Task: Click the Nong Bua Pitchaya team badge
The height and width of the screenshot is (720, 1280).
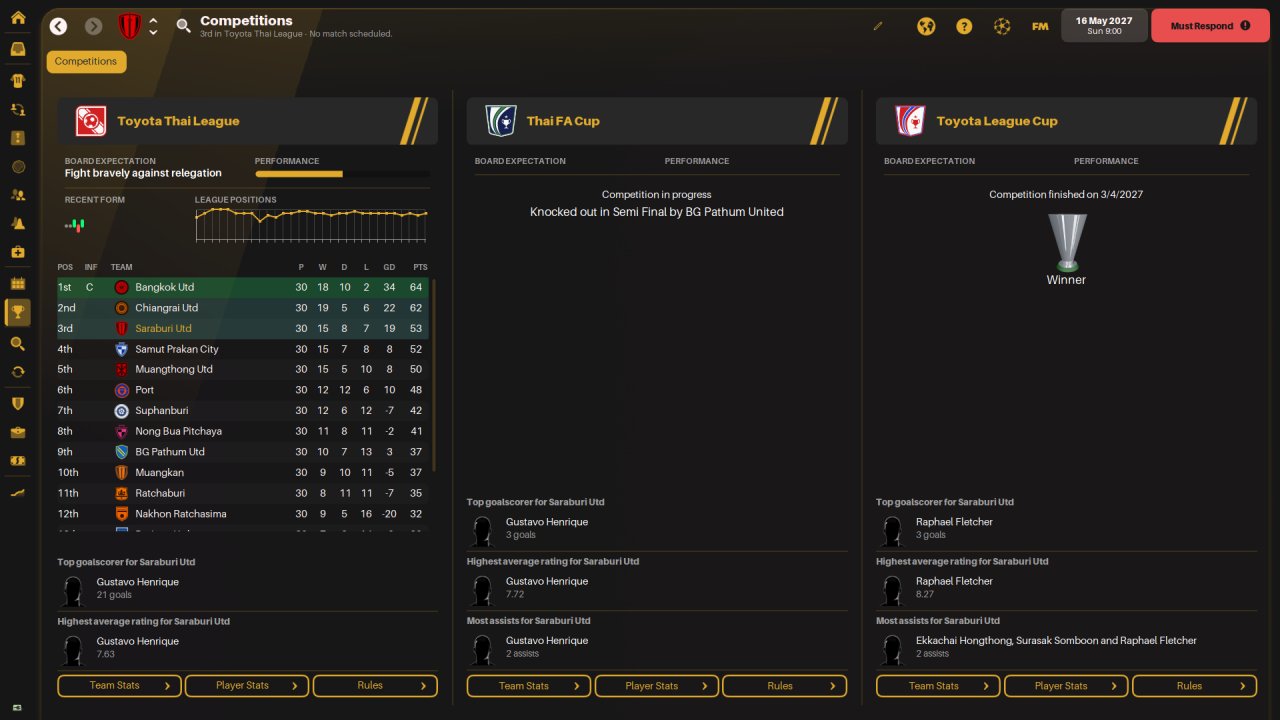Action: [121, 431]
